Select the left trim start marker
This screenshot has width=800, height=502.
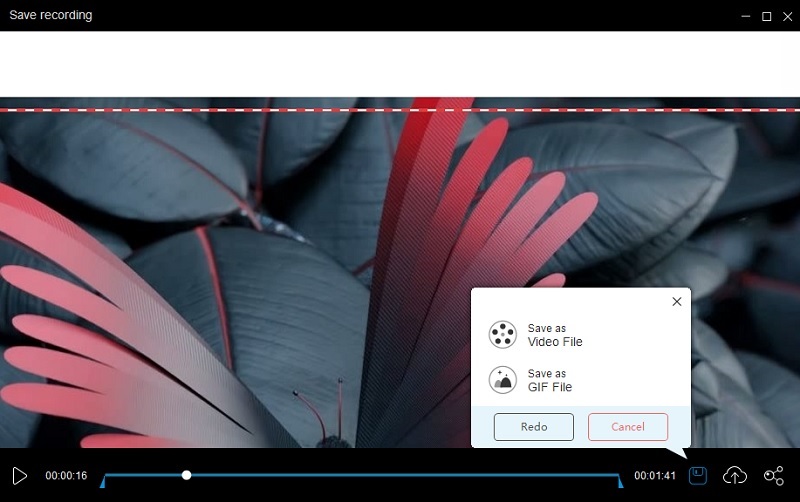tap(102, 482)
